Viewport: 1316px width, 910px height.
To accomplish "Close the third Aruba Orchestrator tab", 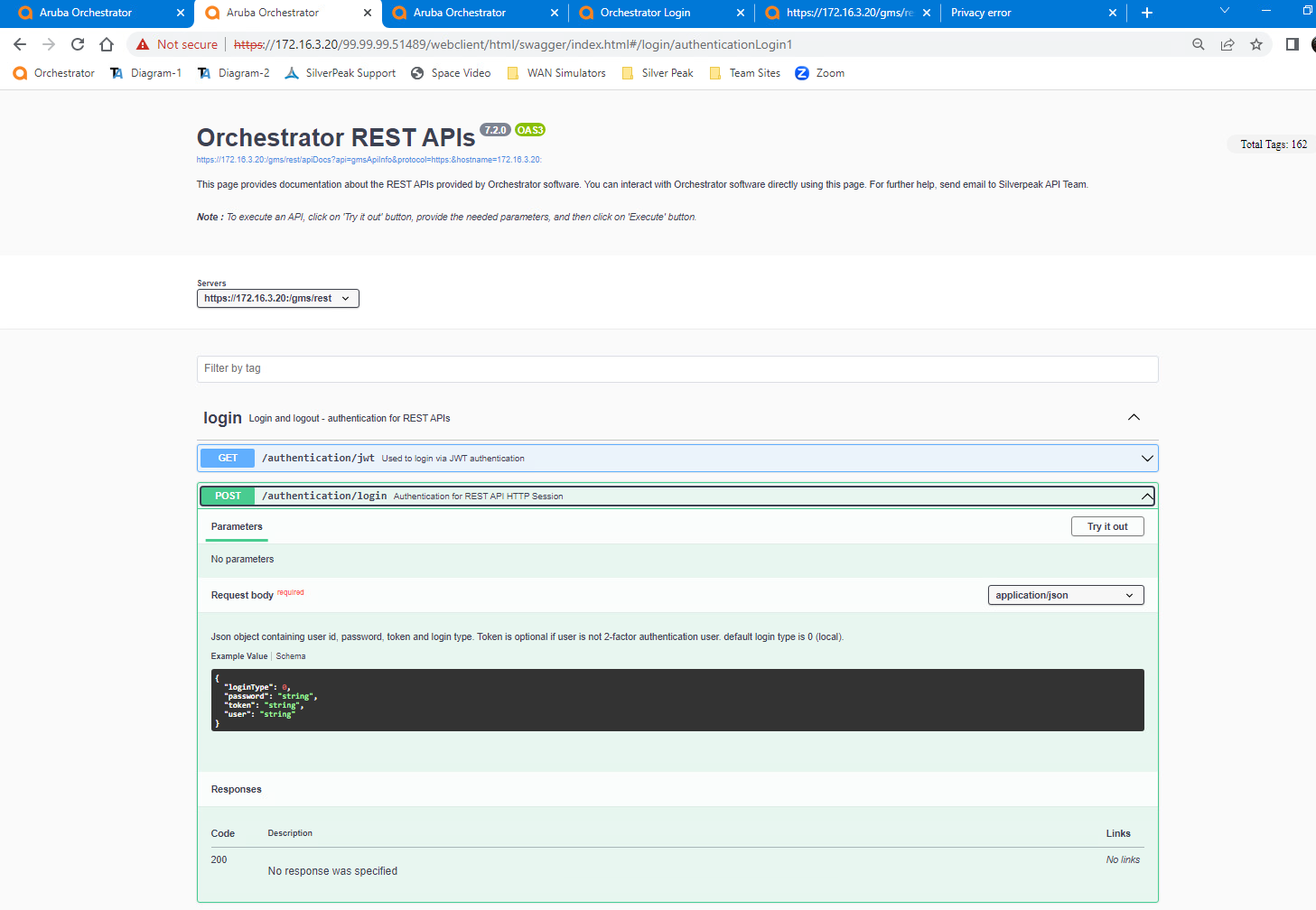I will pos(555,13).
